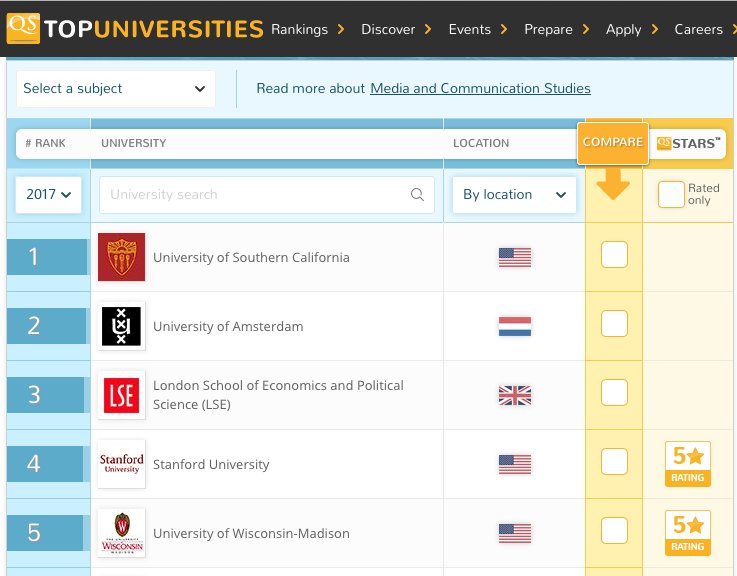Open London School of Economics page
737x576 pixels.
(x=278, y=395)
